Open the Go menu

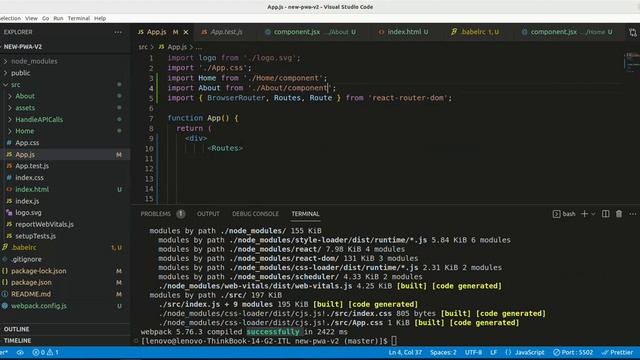[x=45, y=18]
